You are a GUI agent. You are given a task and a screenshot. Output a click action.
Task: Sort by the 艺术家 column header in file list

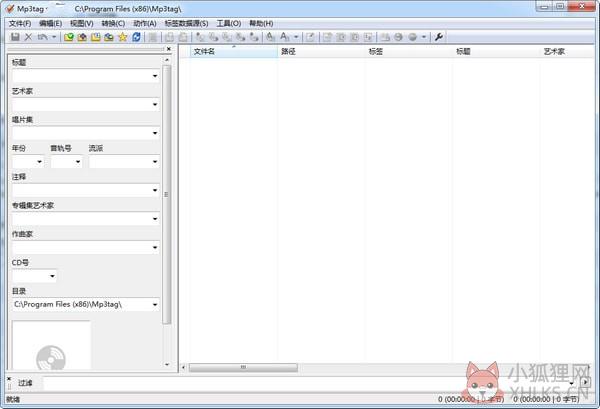[567, 51]
